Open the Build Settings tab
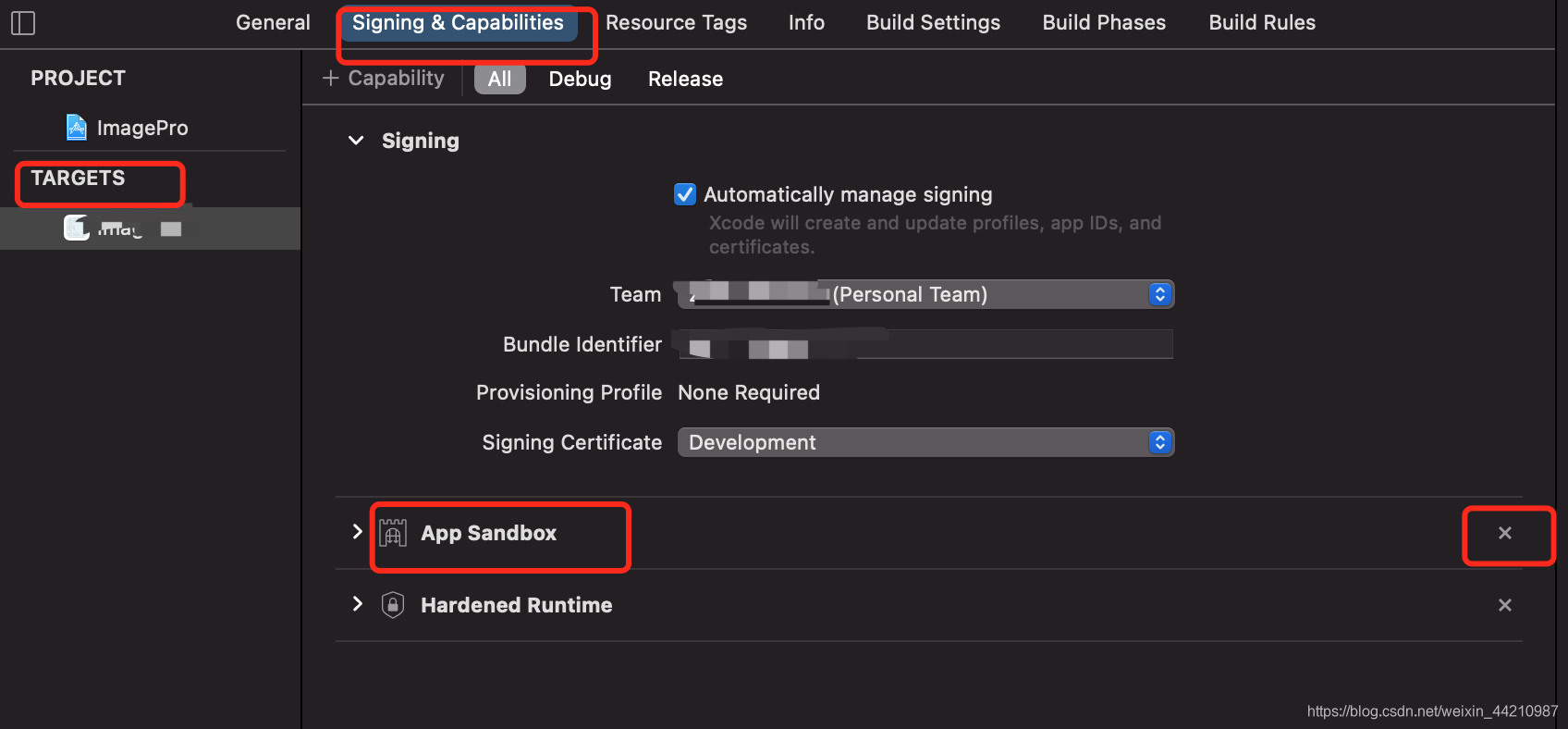The width and height of the screenshot is (1568, 729). pos(933,23)
